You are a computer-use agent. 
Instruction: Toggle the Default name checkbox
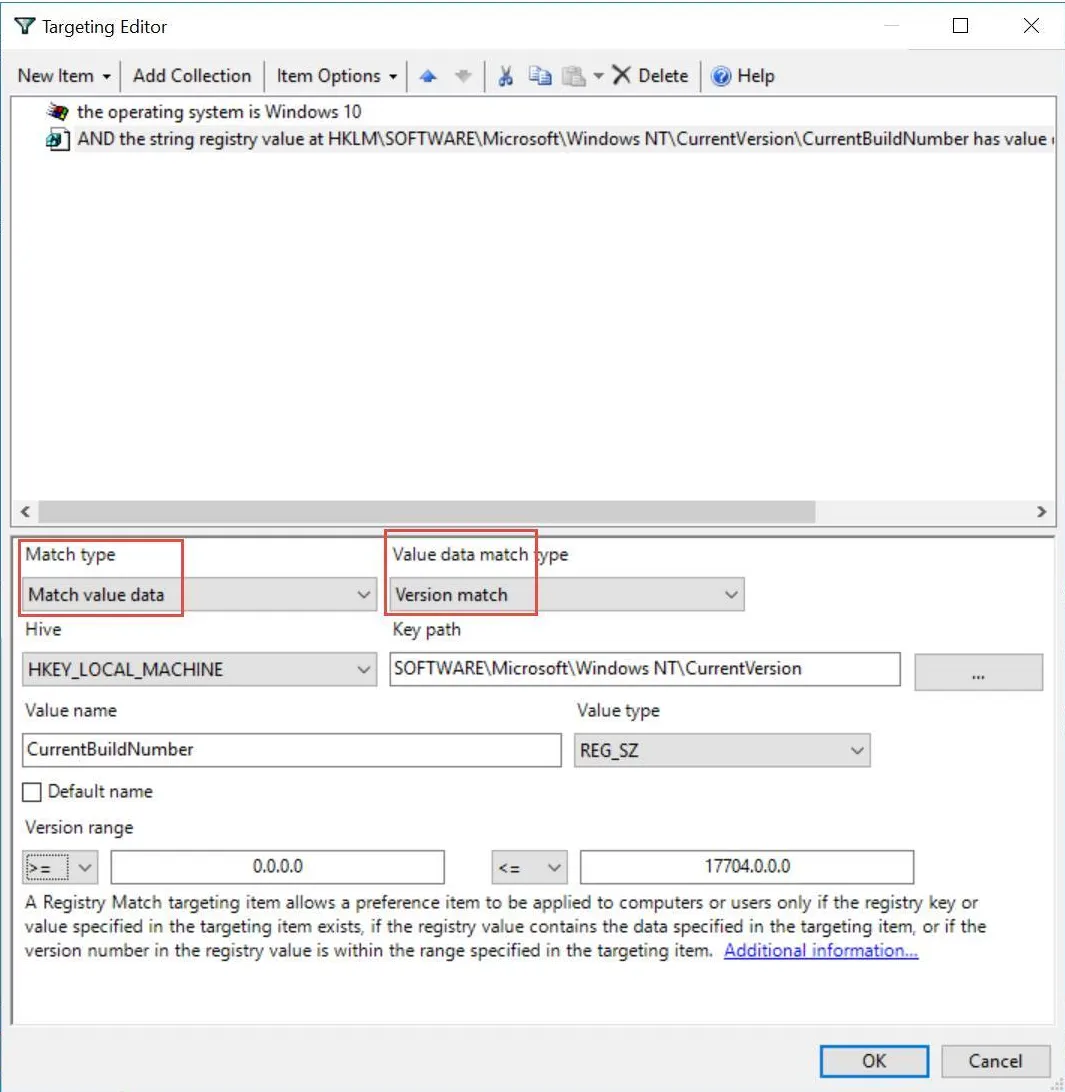pyautogui.click(x=32, y=792)
